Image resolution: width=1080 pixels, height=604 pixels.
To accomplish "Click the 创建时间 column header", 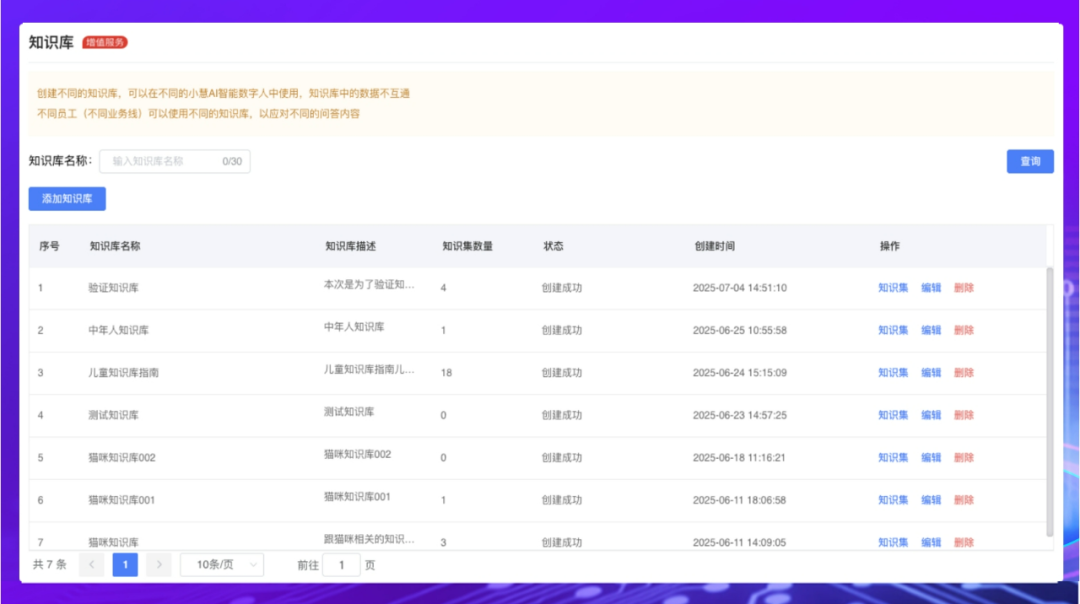I will 714,246.
